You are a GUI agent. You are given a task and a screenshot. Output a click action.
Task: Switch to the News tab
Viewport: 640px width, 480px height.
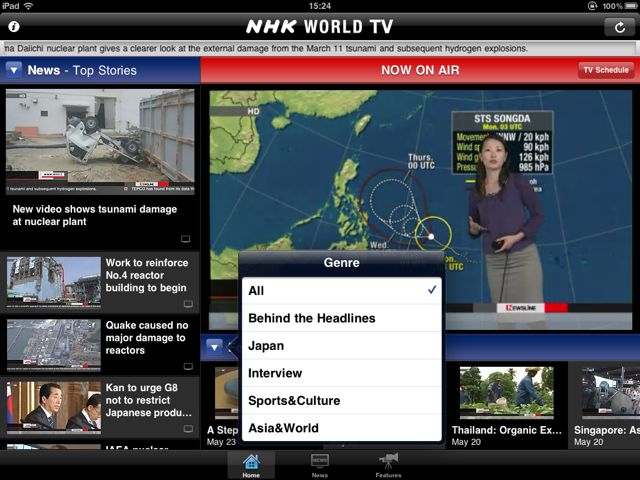tap(320, 466)
